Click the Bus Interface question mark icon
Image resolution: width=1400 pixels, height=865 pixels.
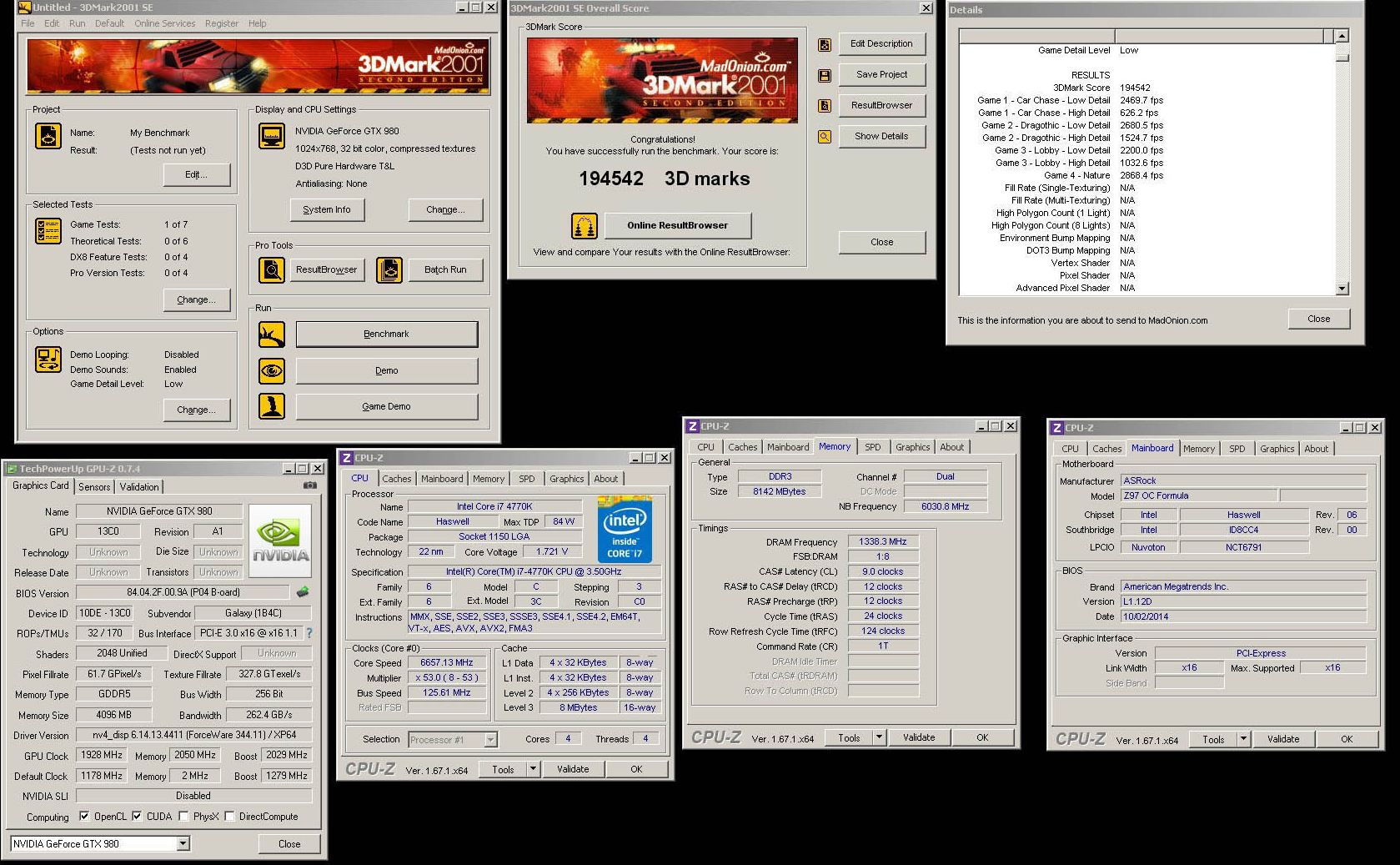click(x=309, y=633)
